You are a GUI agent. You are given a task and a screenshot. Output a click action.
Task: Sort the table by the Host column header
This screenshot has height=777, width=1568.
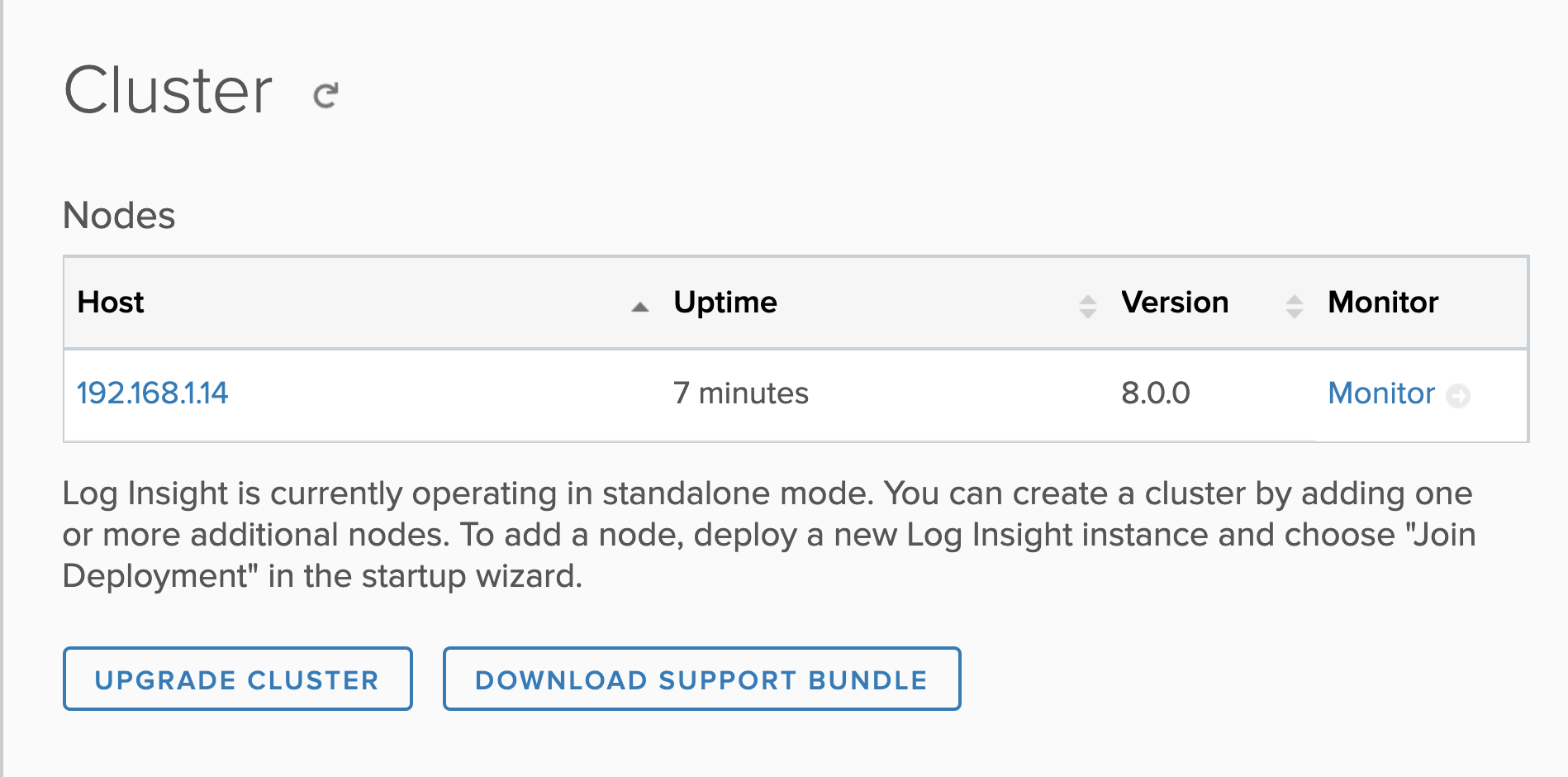point(112,303)
